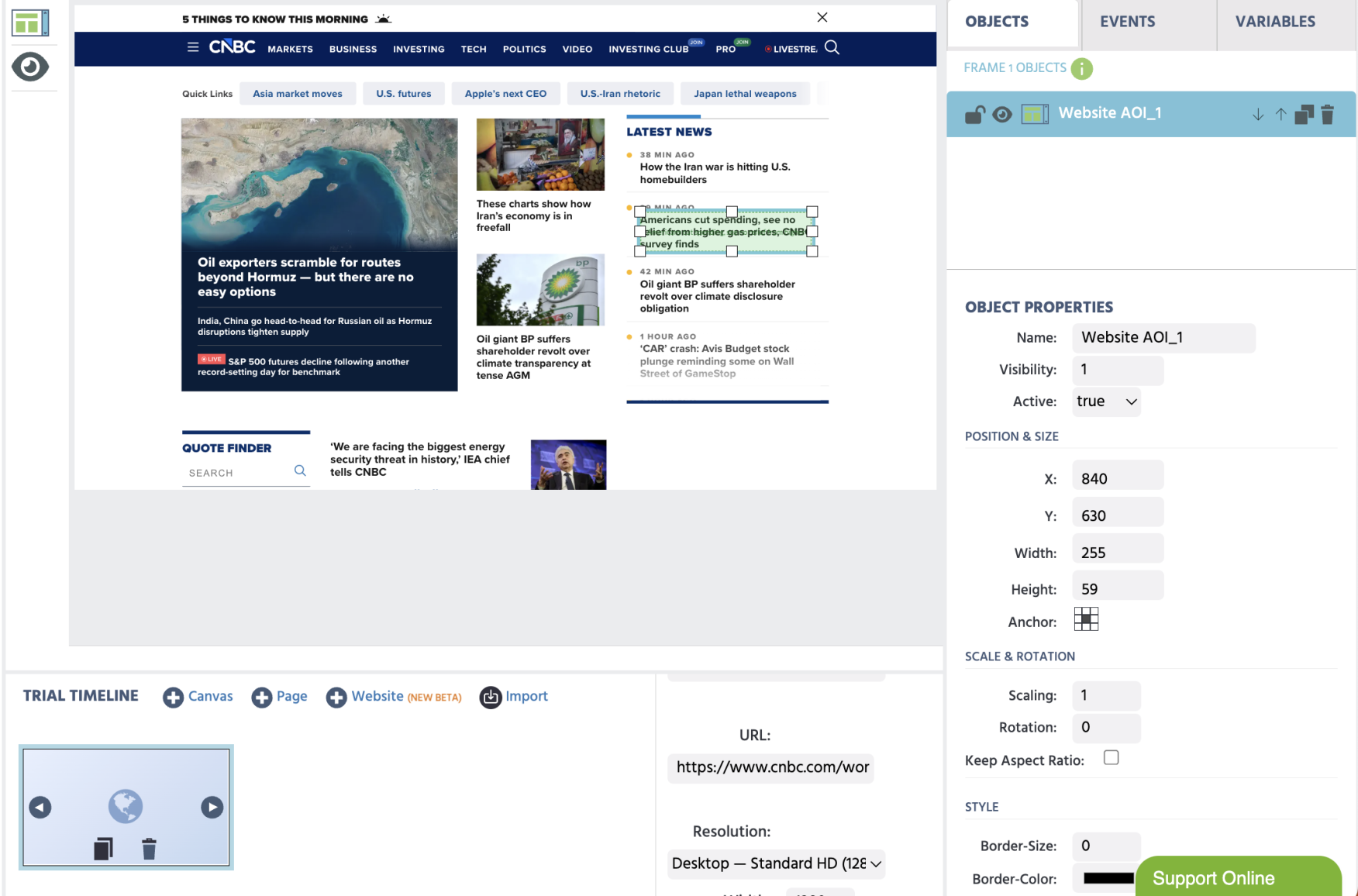Select the website frame globe thumbnail
Viewport: 1358px width, 896px height.
pos(126,806)
